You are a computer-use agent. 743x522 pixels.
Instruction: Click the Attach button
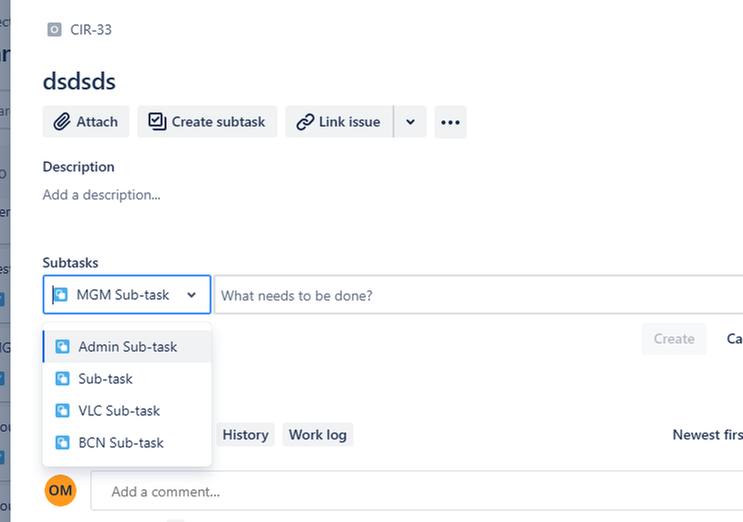(86, 122)
